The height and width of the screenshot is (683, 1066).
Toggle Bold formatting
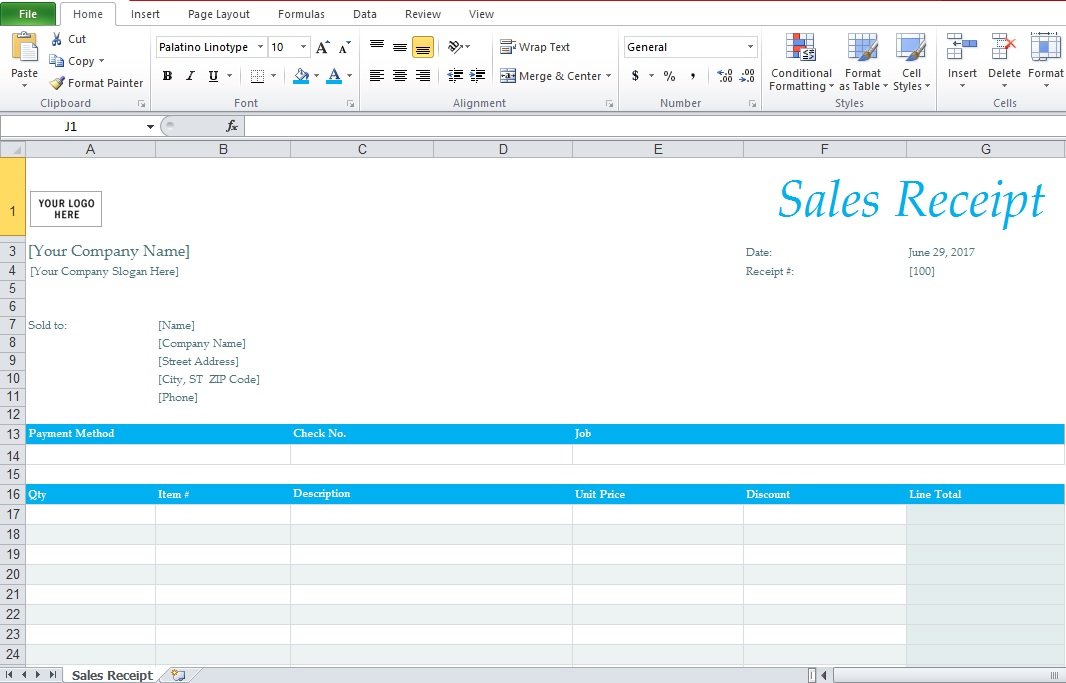tap(167, 76)
